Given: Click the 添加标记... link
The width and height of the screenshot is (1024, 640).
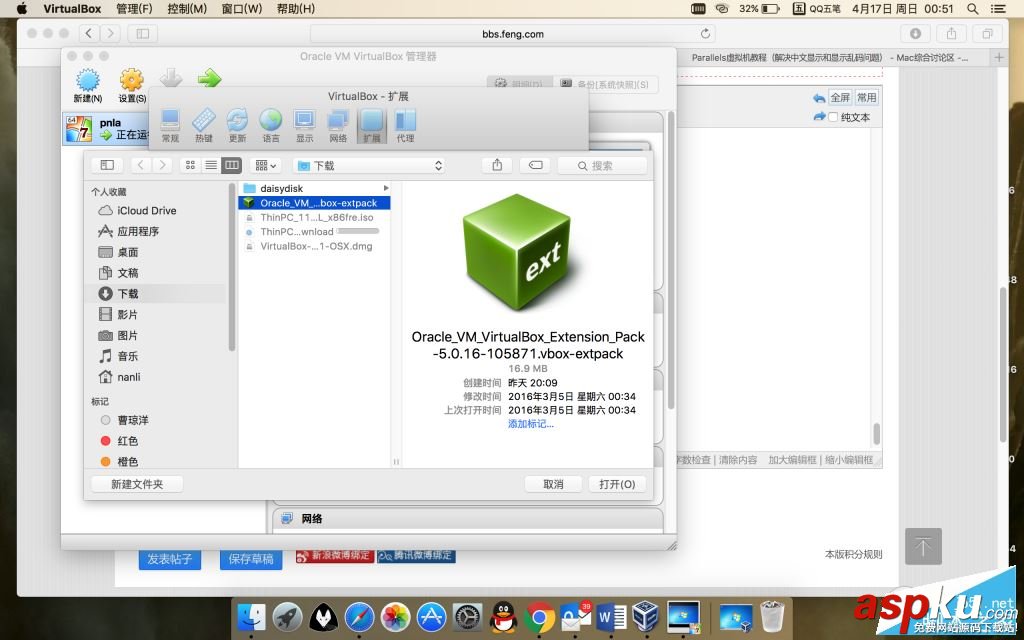Looking at the screenshot, I should pyautogui.click(x=531, y=424).
